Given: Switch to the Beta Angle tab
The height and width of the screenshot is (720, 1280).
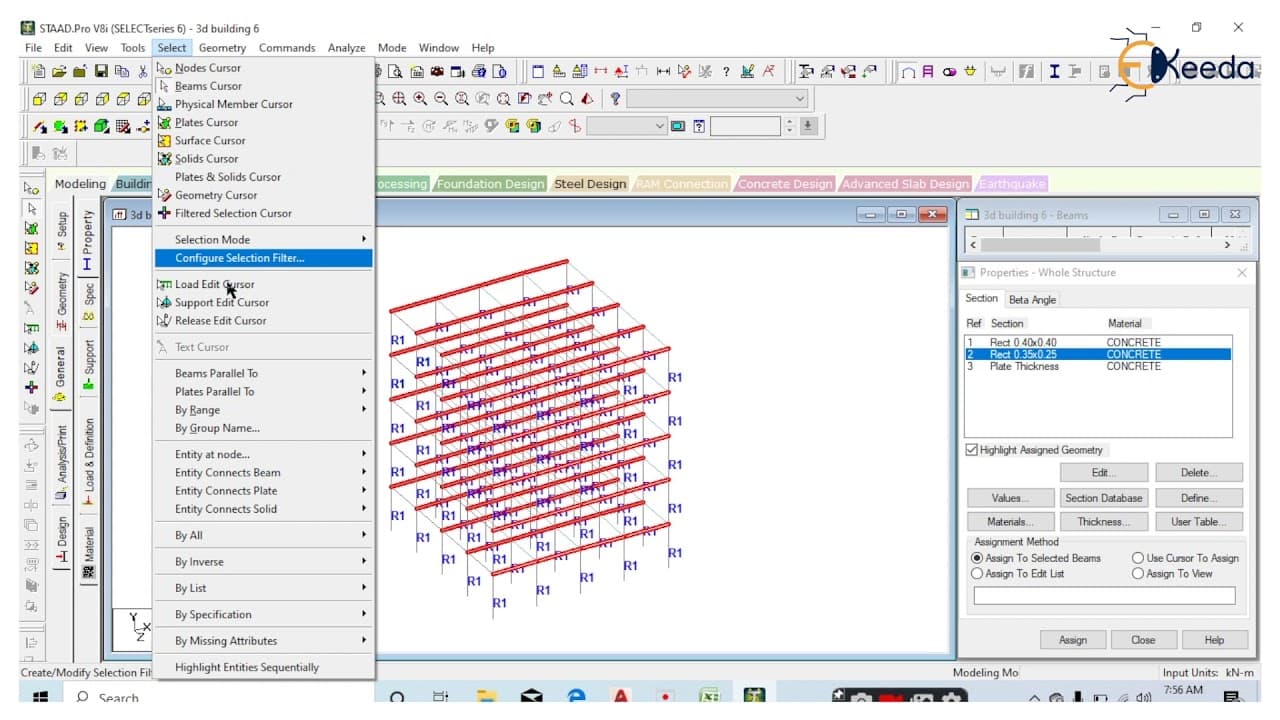Looking at the screenshot, I should tap(1032, 300).
